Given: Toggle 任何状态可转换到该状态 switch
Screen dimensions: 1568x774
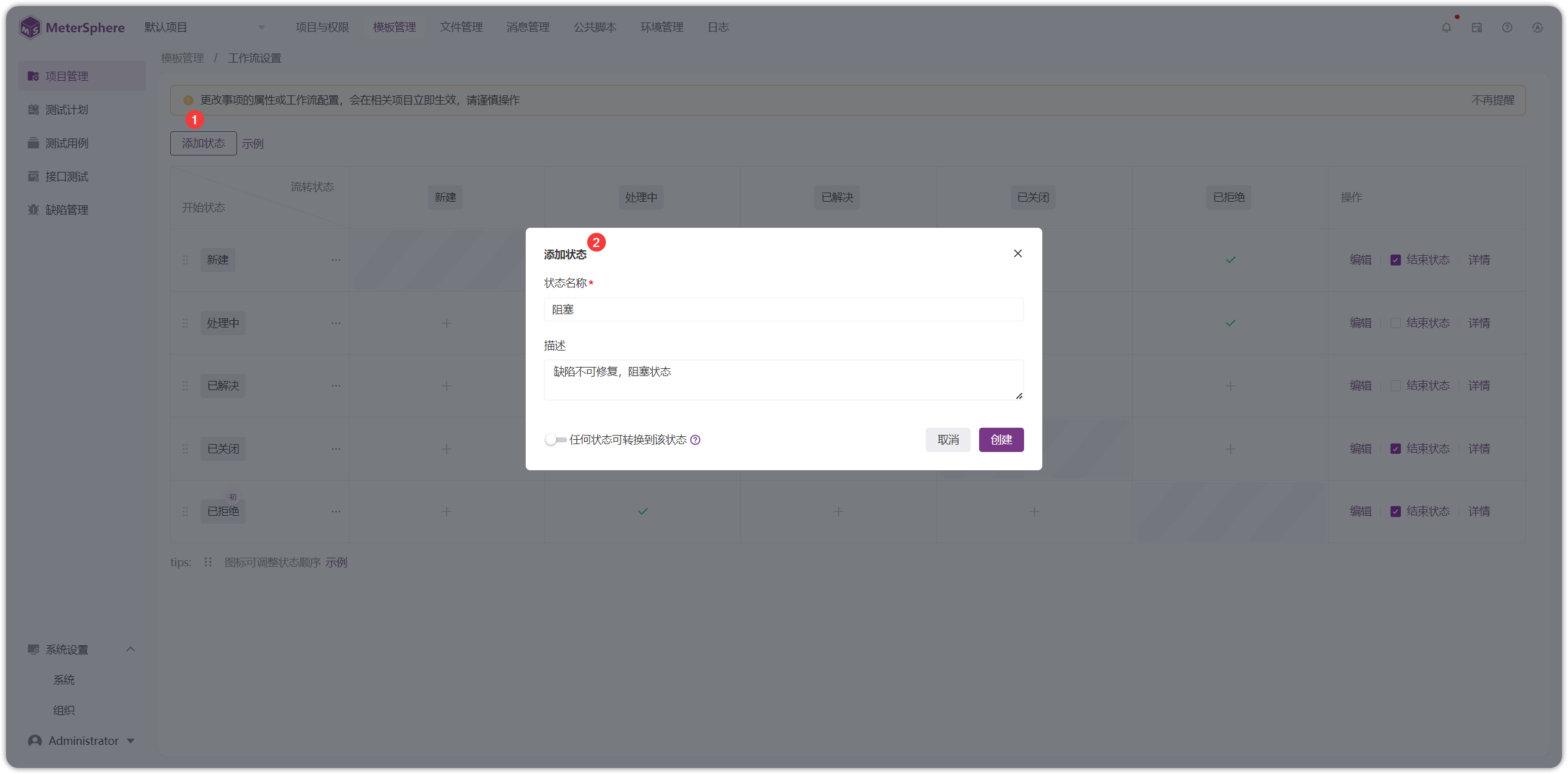Looking at the screenshot, I should [x=555, y=440].
